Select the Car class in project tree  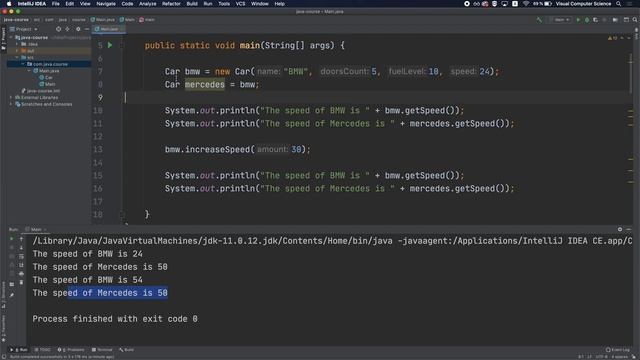tap(46, 78)
